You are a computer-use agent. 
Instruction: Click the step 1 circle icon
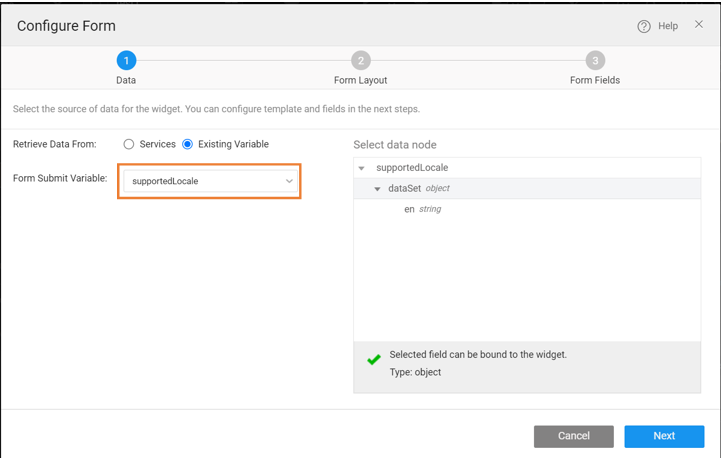pyautogui.click(x=126, y=61)
